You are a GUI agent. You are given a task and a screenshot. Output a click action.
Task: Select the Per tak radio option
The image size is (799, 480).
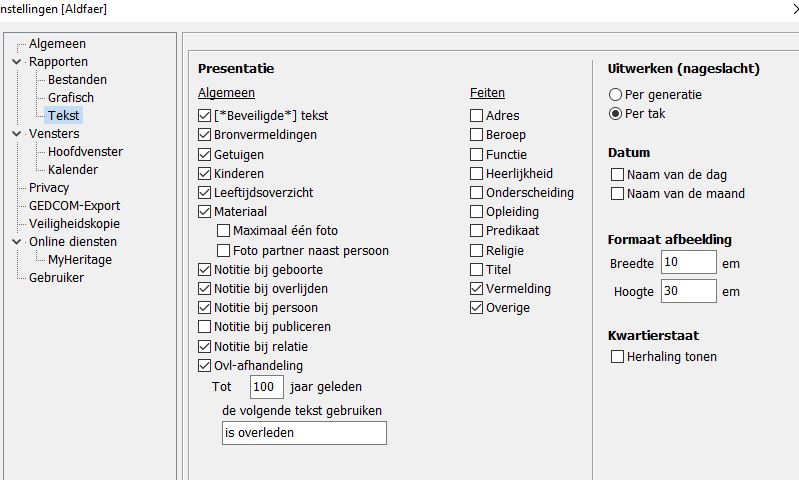click(x=616, y=114)
